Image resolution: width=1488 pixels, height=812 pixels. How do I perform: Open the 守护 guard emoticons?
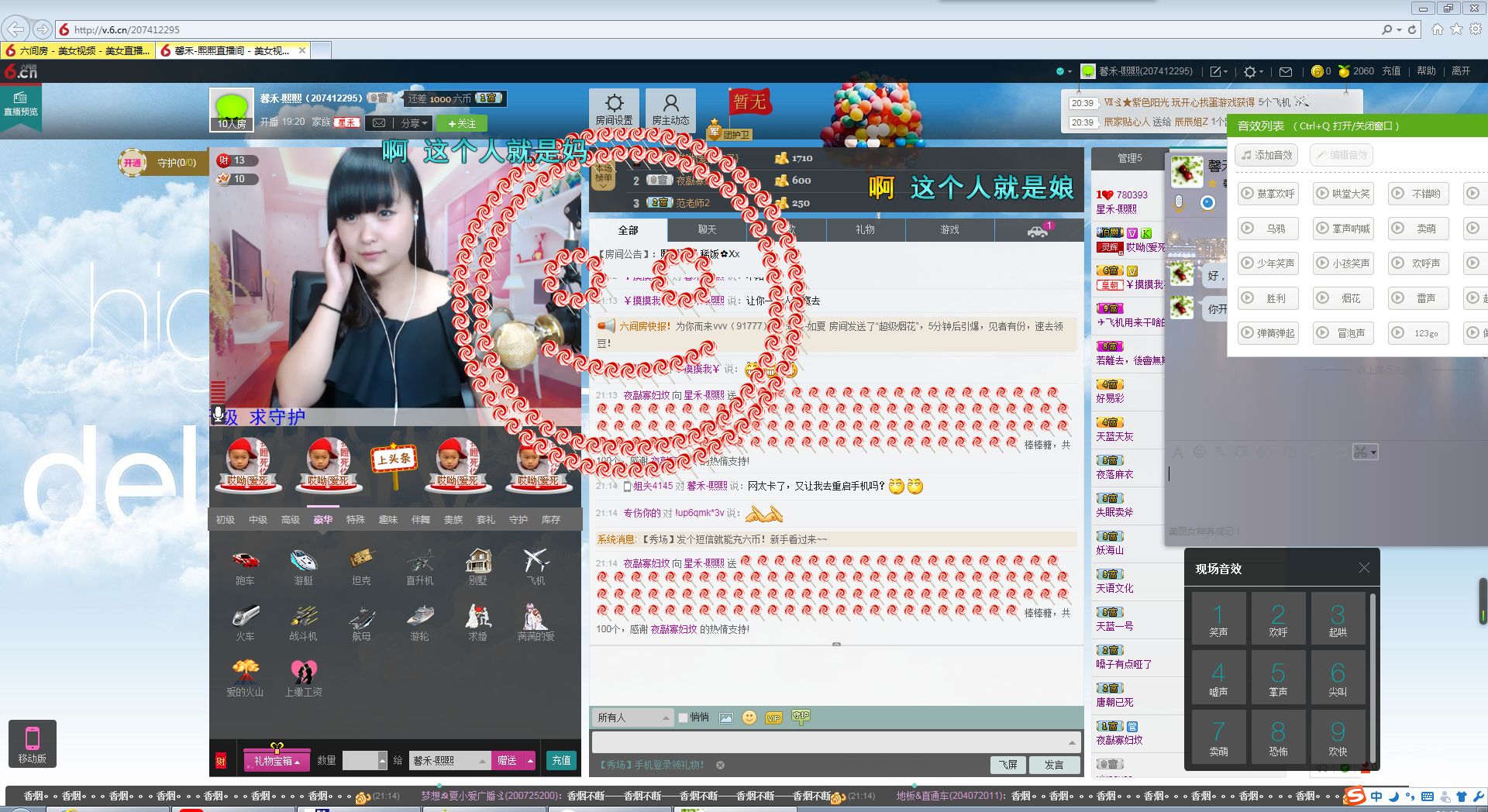(x=801, y=717)
